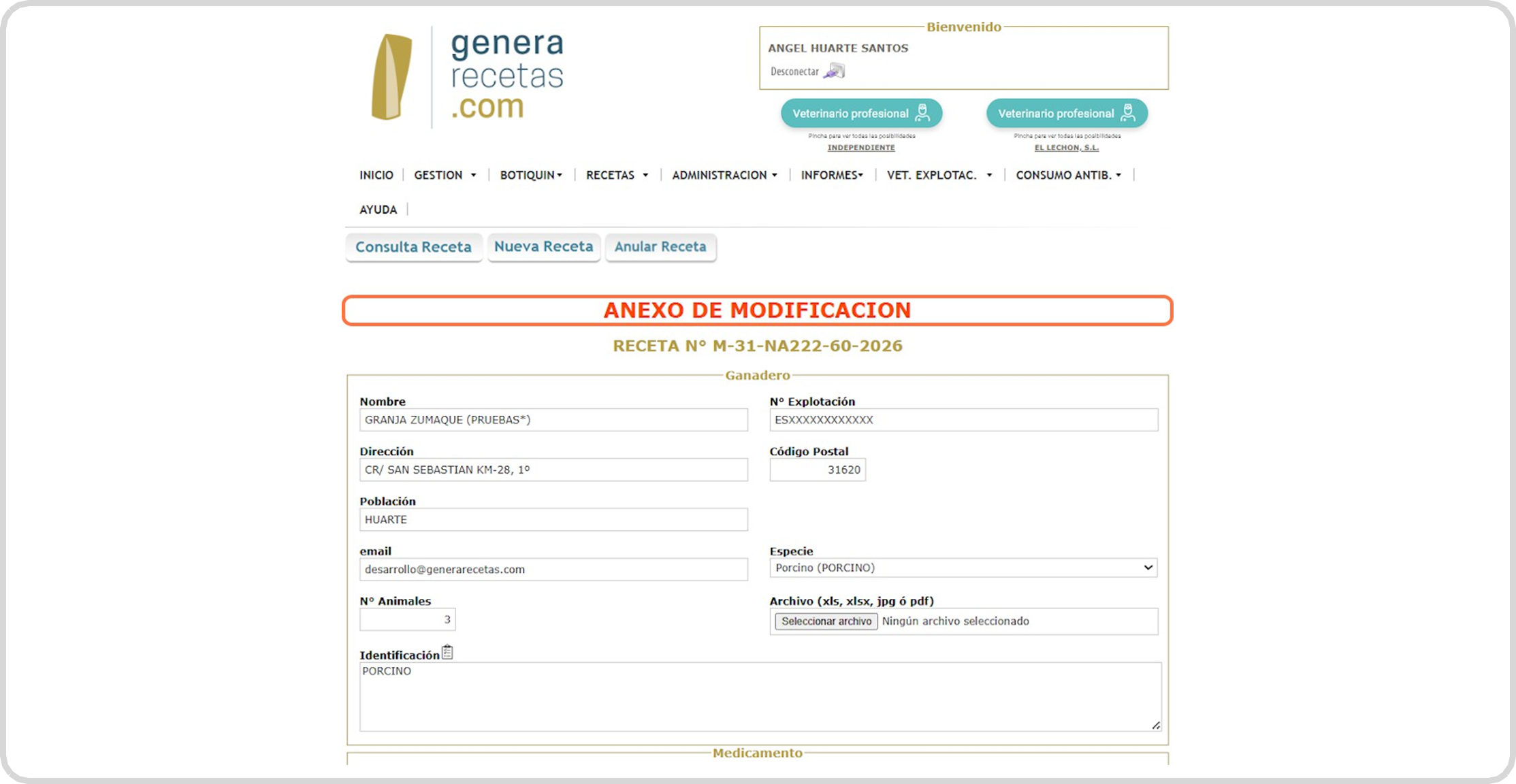Click the Identificación clipboard icon
The image size is (1516, 784).
click(x=447, y=652)
